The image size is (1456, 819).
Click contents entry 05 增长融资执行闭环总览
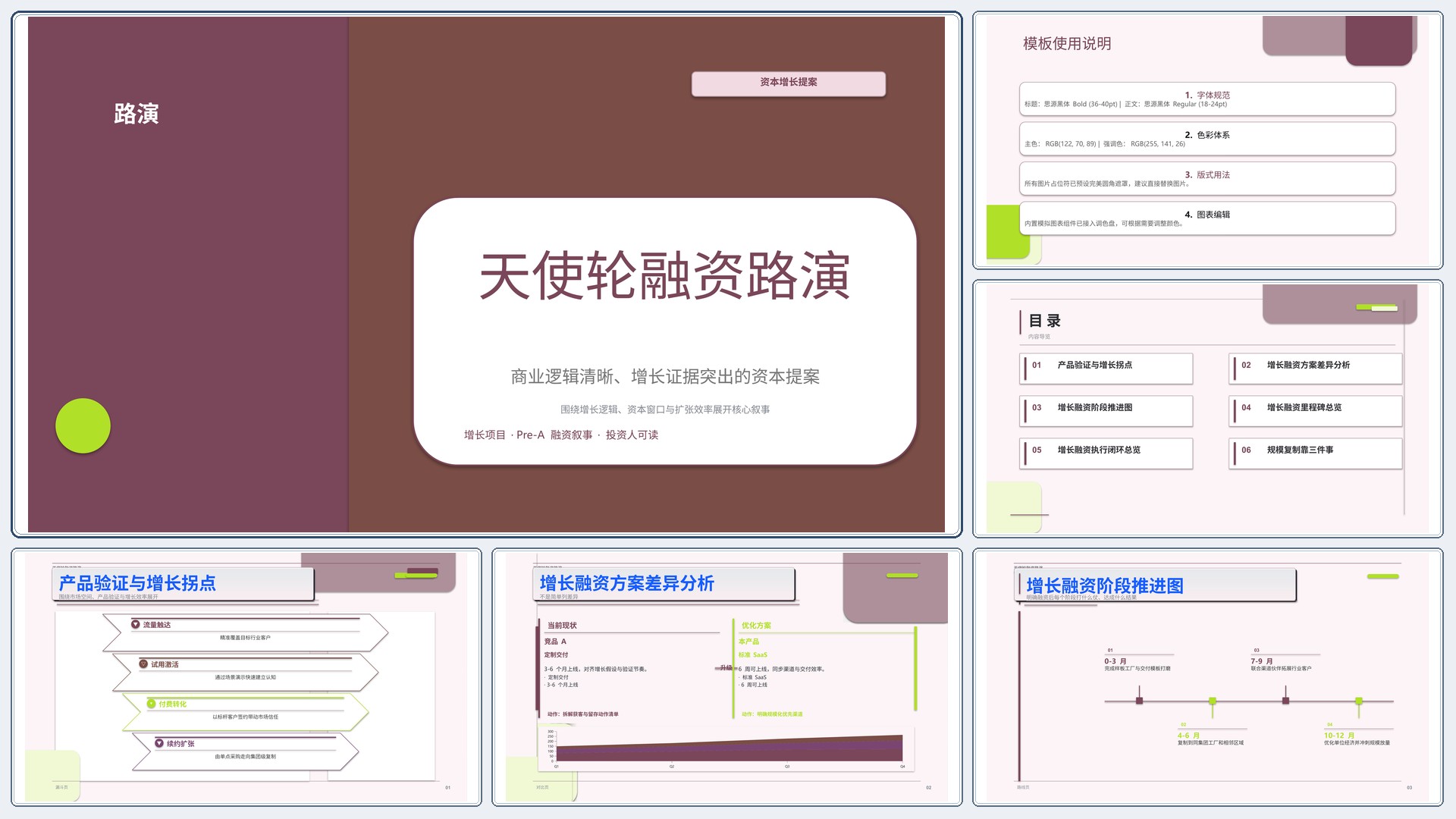point(1106,453)
